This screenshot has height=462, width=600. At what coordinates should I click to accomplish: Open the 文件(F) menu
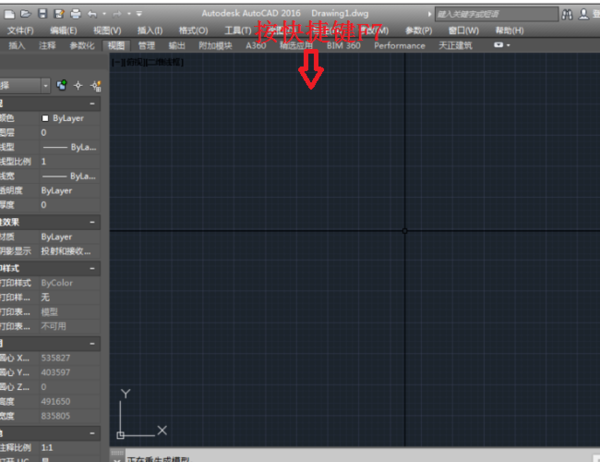(20, 31)
